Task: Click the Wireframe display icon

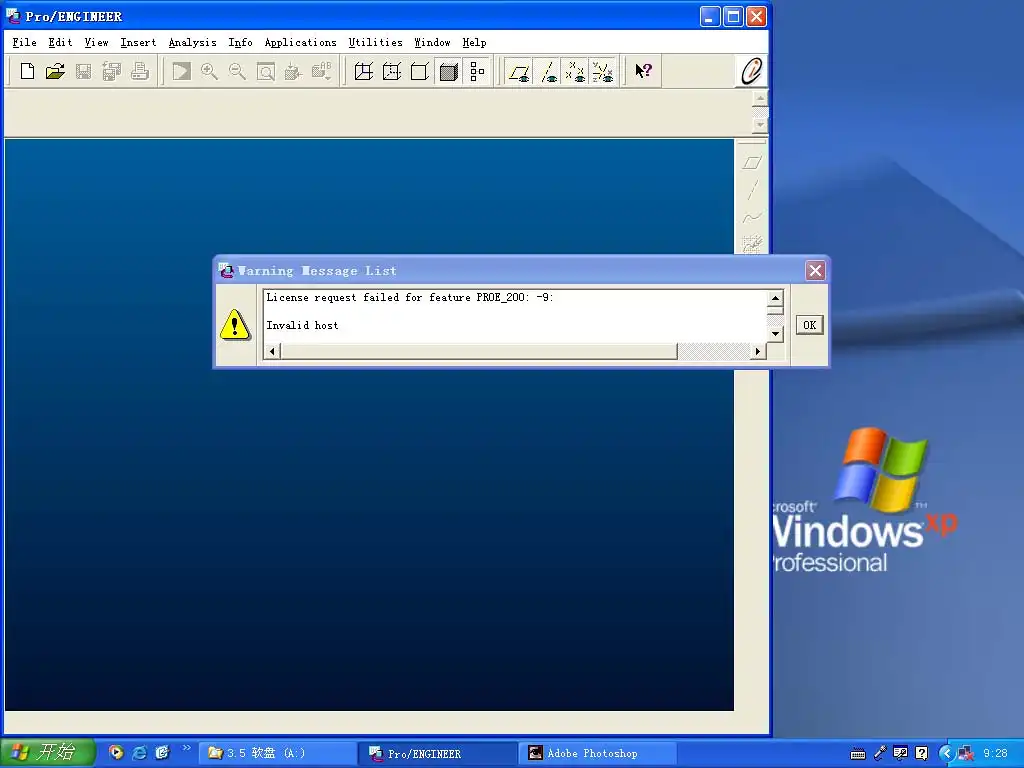Action: pyautogui.click(x=364, y=71)
